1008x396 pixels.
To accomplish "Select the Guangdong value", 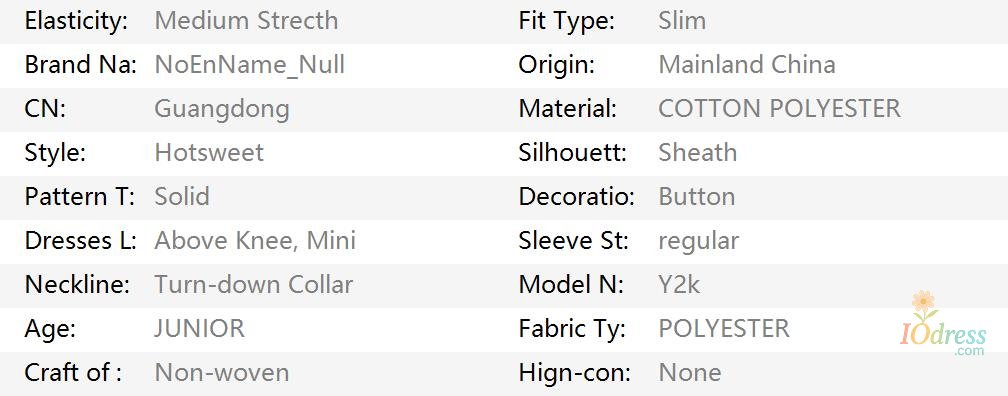I will (x=222, y=109).
